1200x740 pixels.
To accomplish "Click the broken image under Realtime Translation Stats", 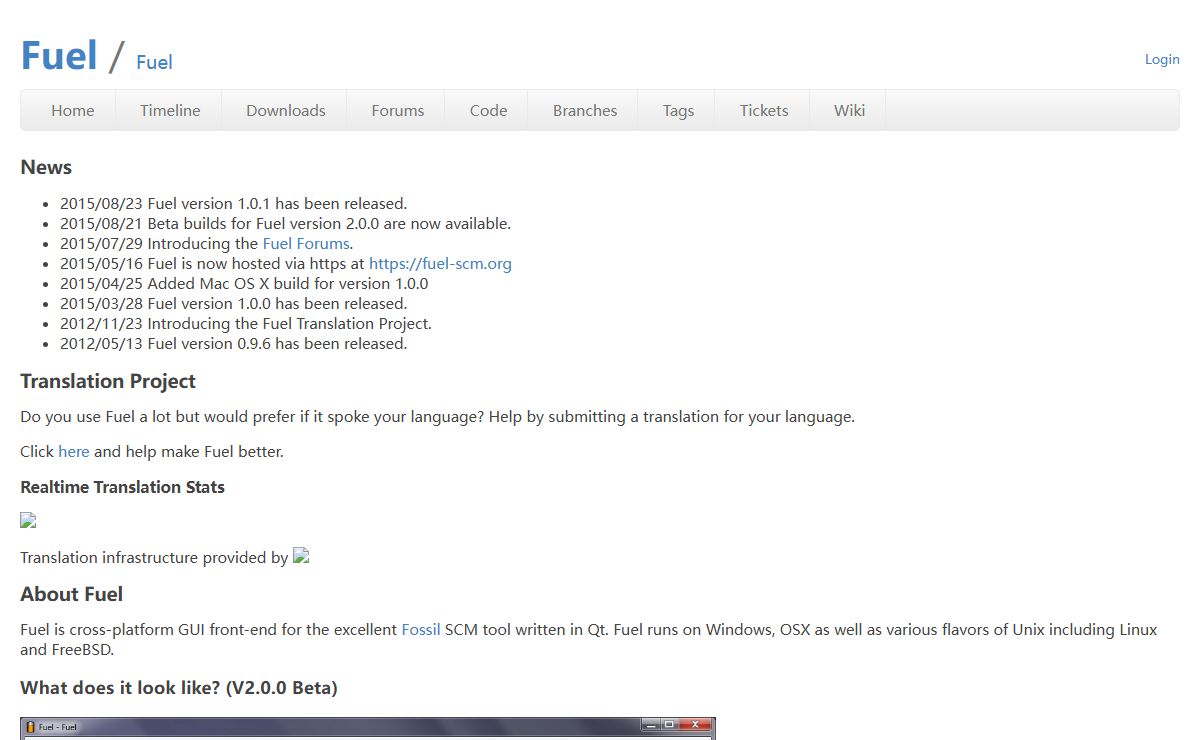I will 28,520.
